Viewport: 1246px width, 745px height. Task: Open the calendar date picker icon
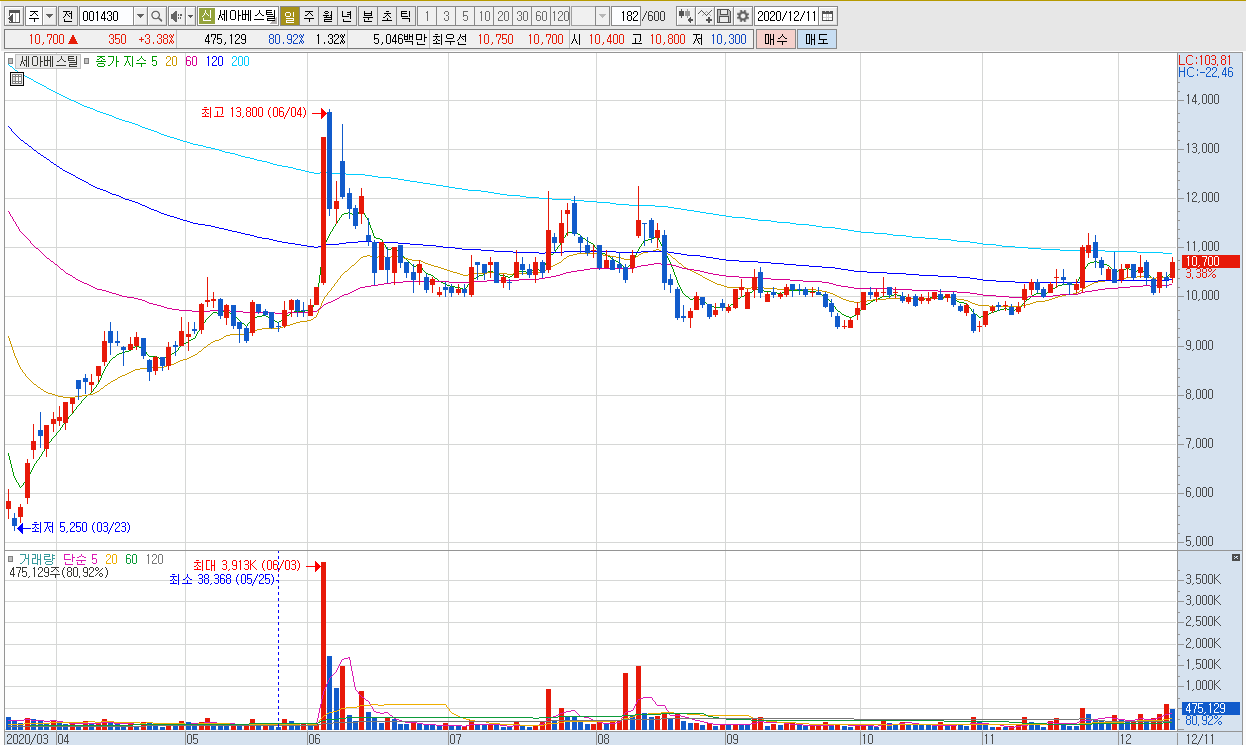tap(828, 16)
